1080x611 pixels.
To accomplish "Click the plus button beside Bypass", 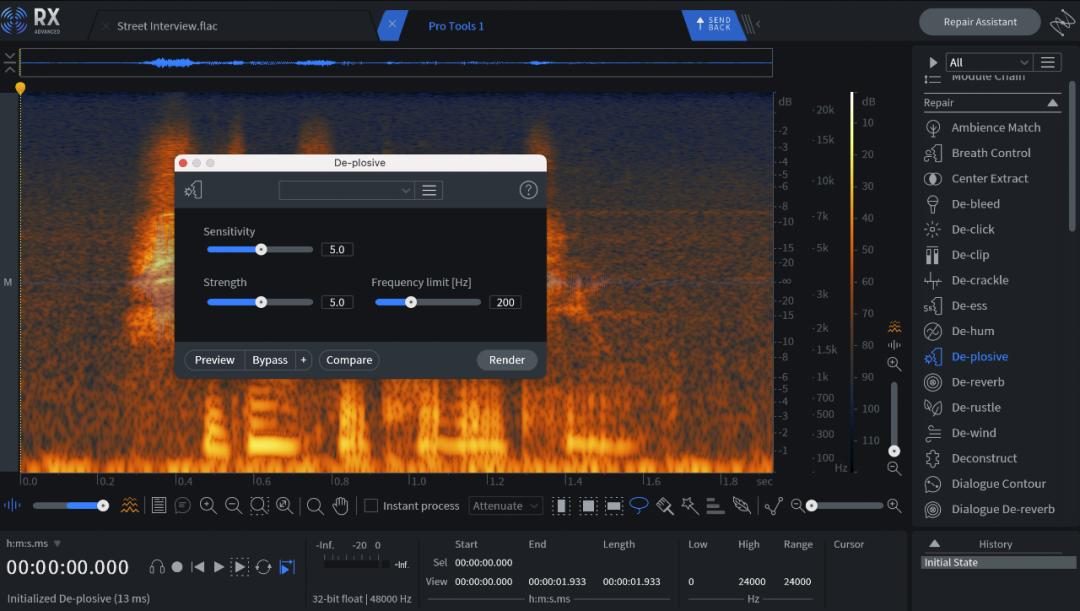I will [x=303, y=360].
